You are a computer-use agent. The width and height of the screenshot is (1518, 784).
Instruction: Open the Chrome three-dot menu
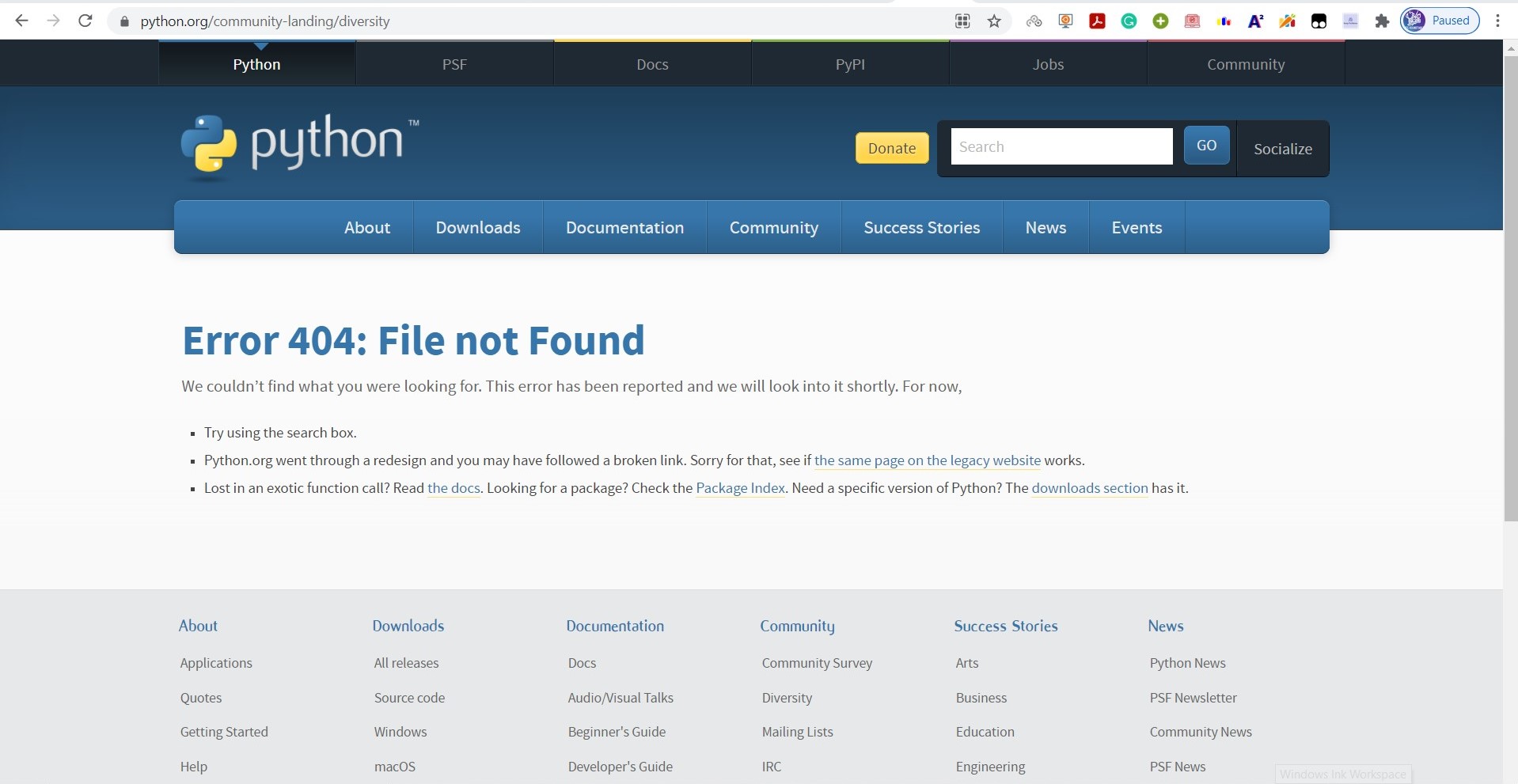1497,21
